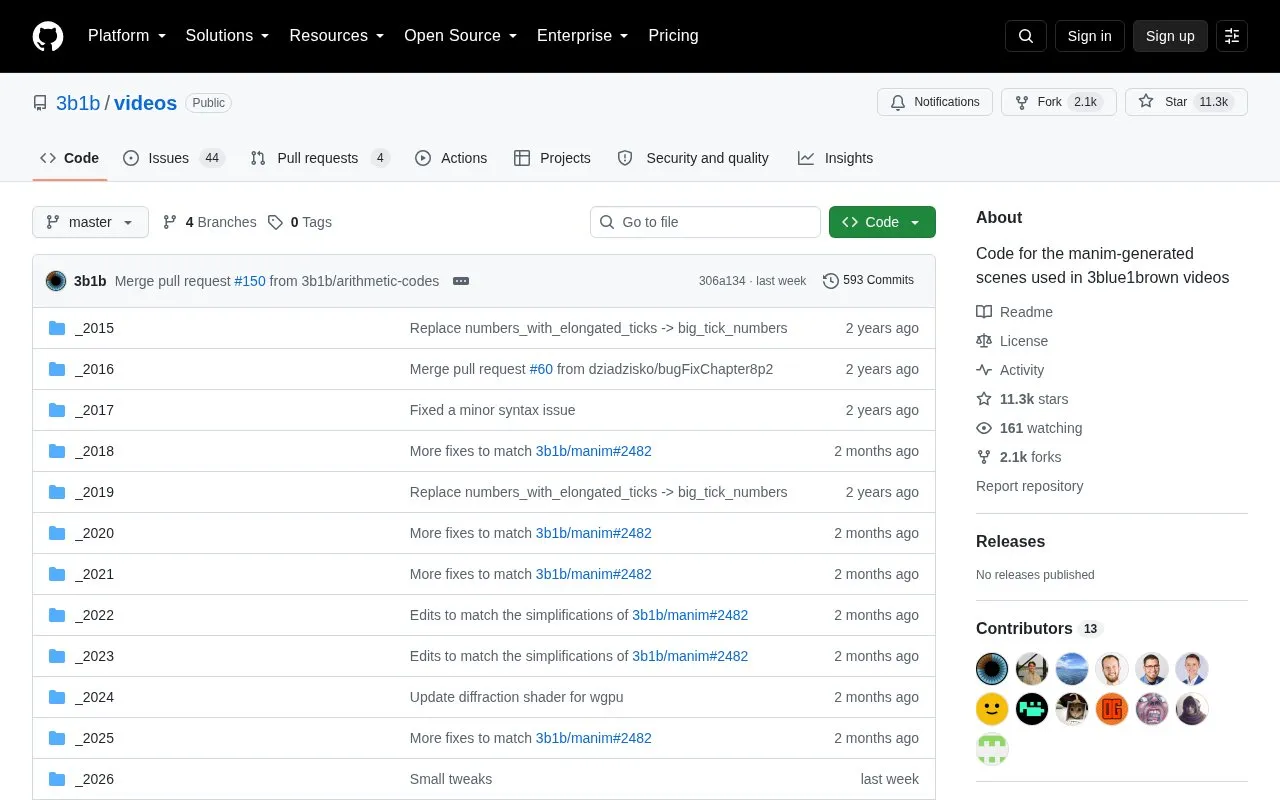This screenshot has height=800, width=1280.
Task: Click the commit details ellipsis icon
Action: (461, 281)
